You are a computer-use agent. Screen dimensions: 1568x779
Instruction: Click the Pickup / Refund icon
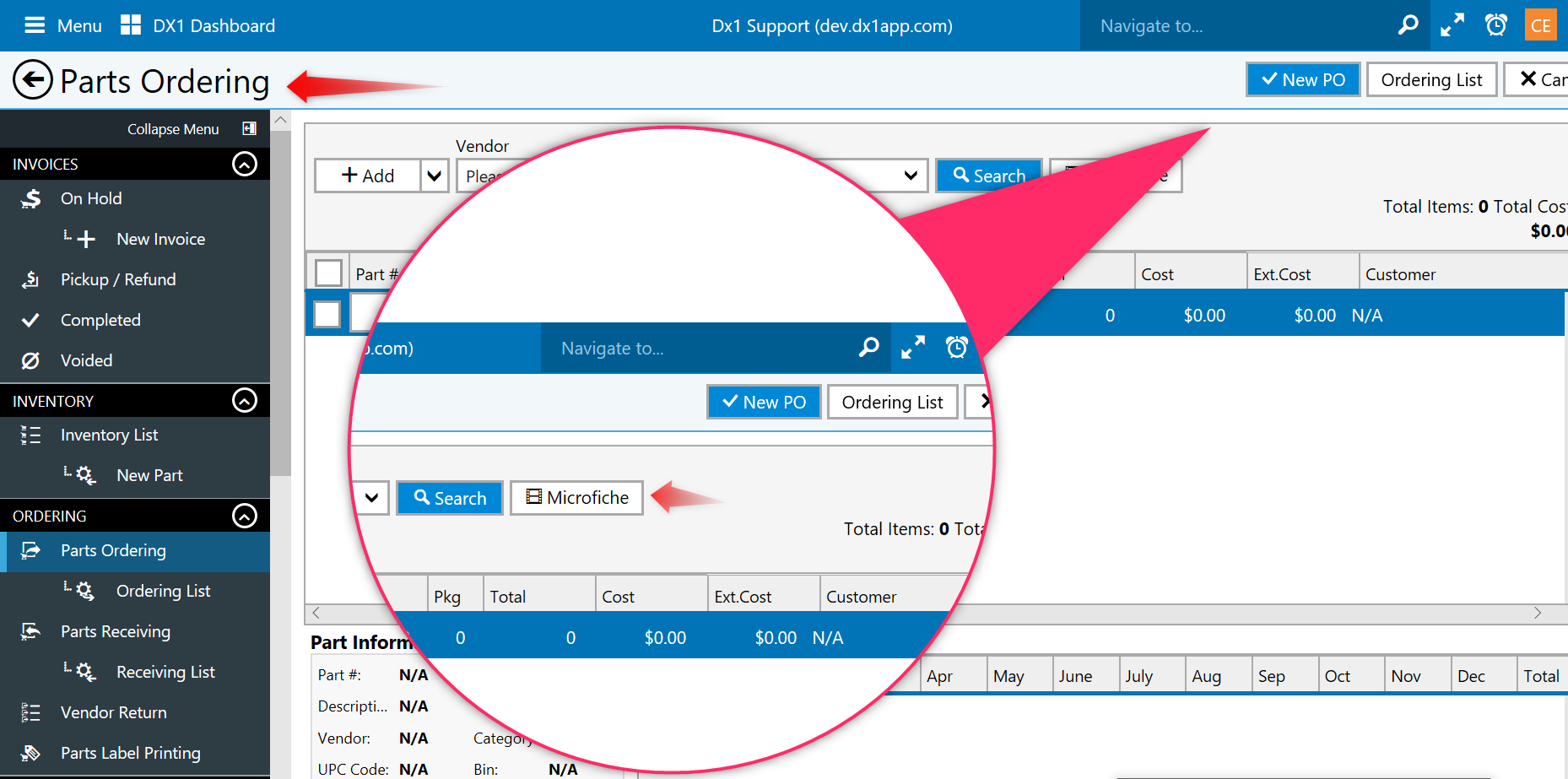pos(31,279)
